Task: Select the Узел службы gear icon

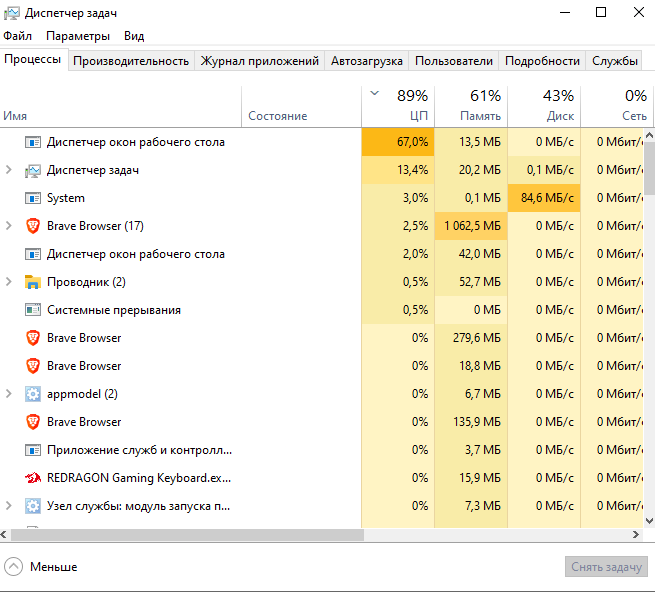Action: [x=33, y=506]
